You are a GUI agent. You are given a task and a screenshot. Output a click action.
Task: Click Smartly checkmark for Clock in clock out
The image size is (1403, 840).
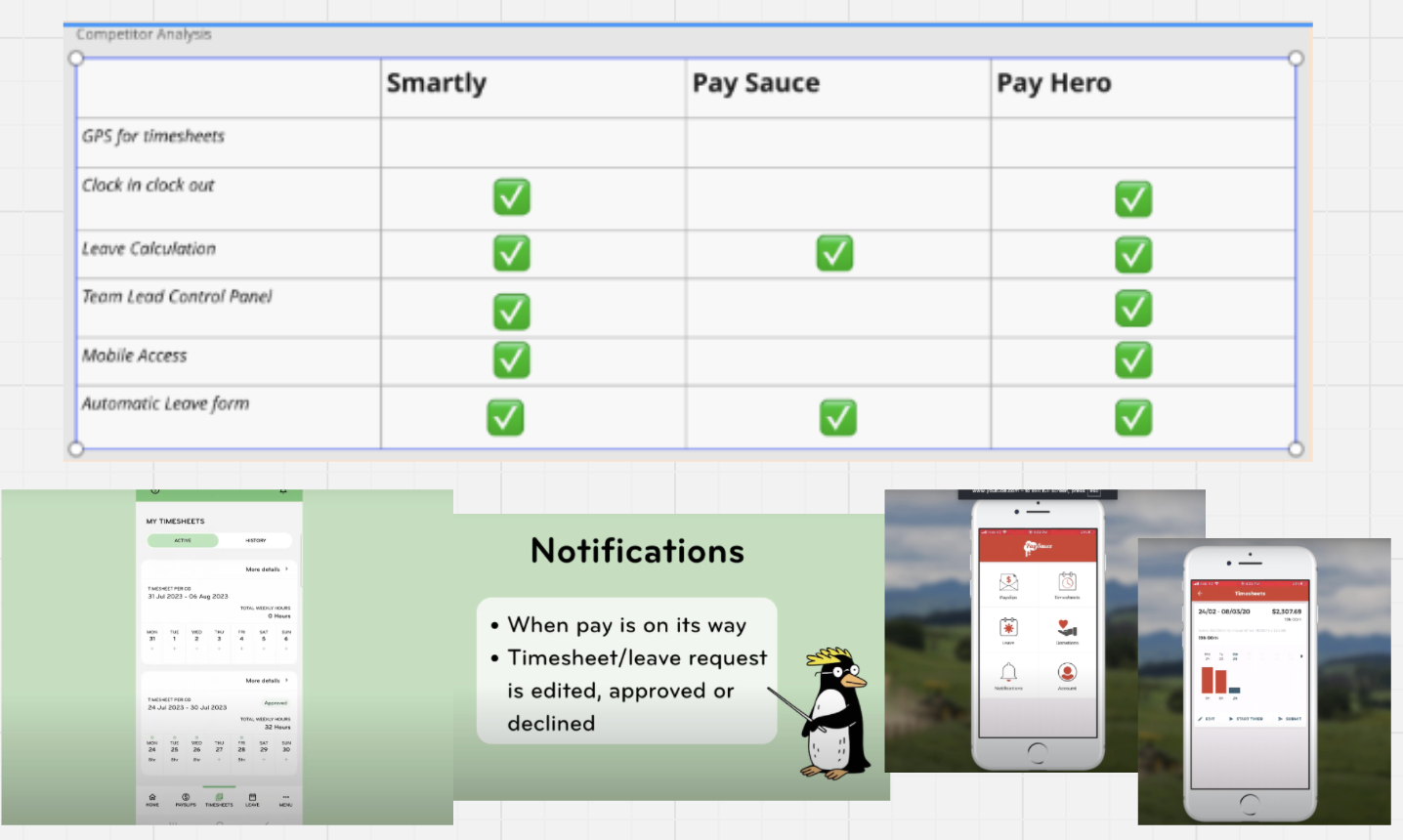point(511,196)
